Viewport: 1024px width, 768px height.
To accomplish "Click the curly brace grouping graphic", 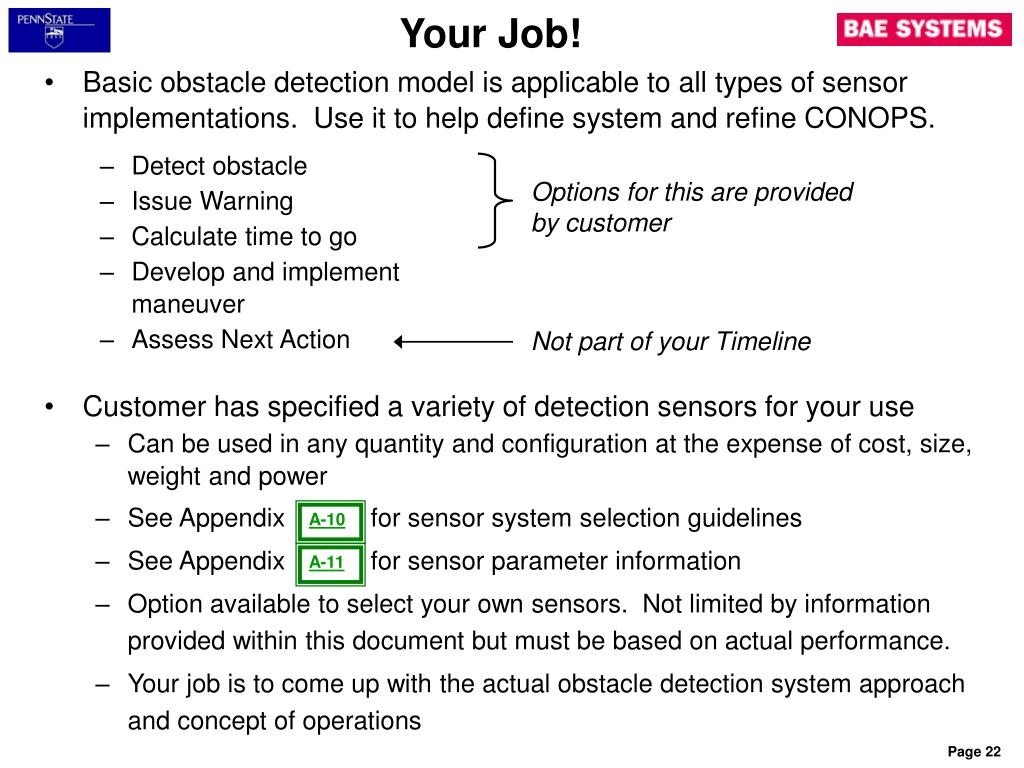I will tap(494, 200).
